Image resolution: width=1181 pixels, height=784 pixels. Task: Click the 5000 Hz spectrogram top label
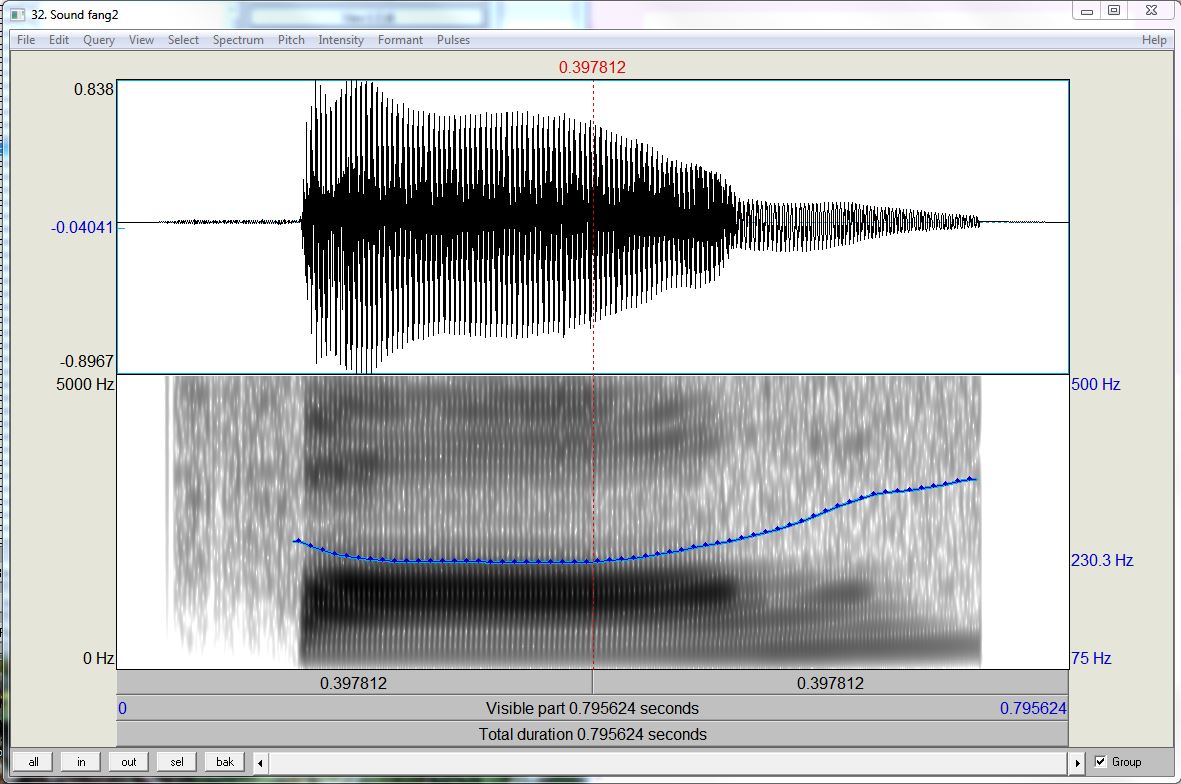tap(85, 385)
